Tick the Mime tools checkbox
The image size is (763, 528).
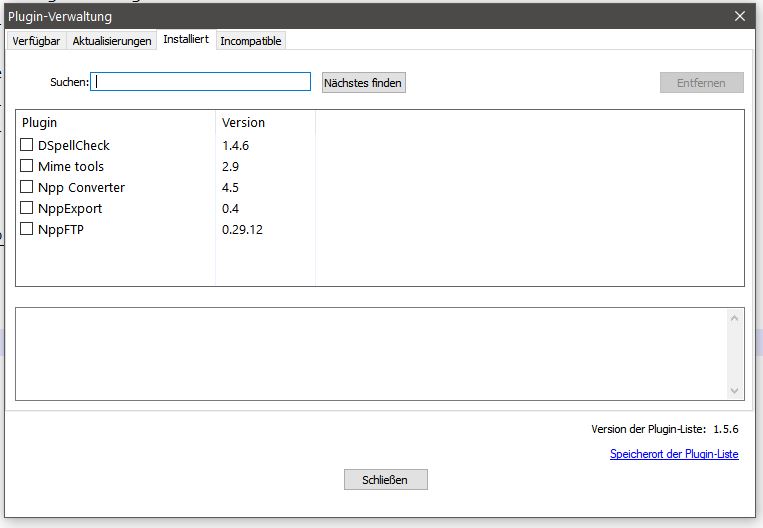point(26,166)
